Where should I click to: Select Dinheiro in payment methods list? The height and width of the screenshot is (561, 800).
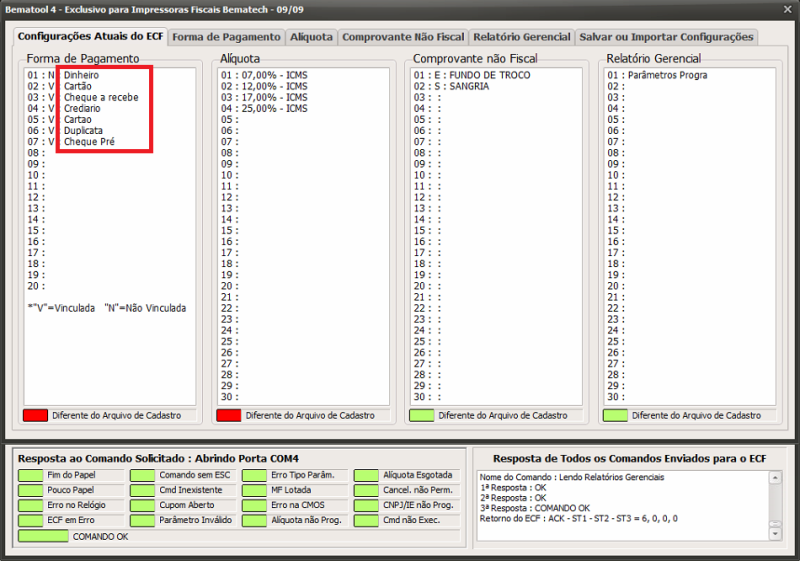coord(82,75)
